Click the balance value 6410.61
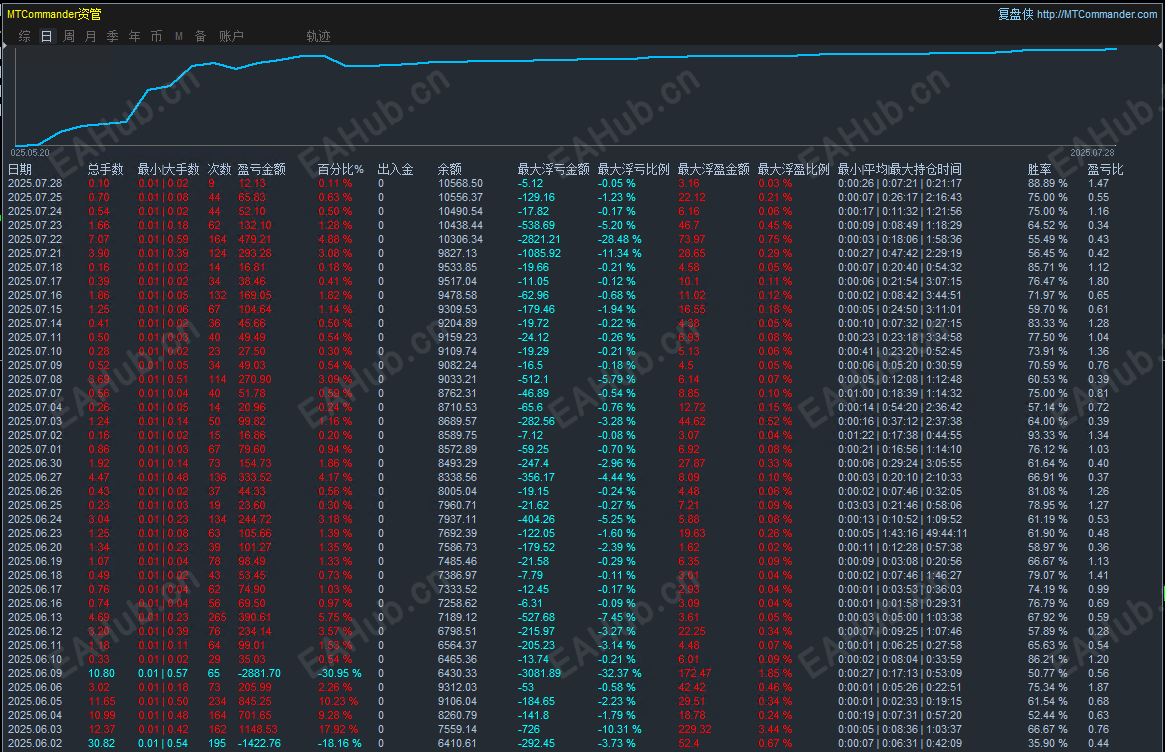 point(458,743)
